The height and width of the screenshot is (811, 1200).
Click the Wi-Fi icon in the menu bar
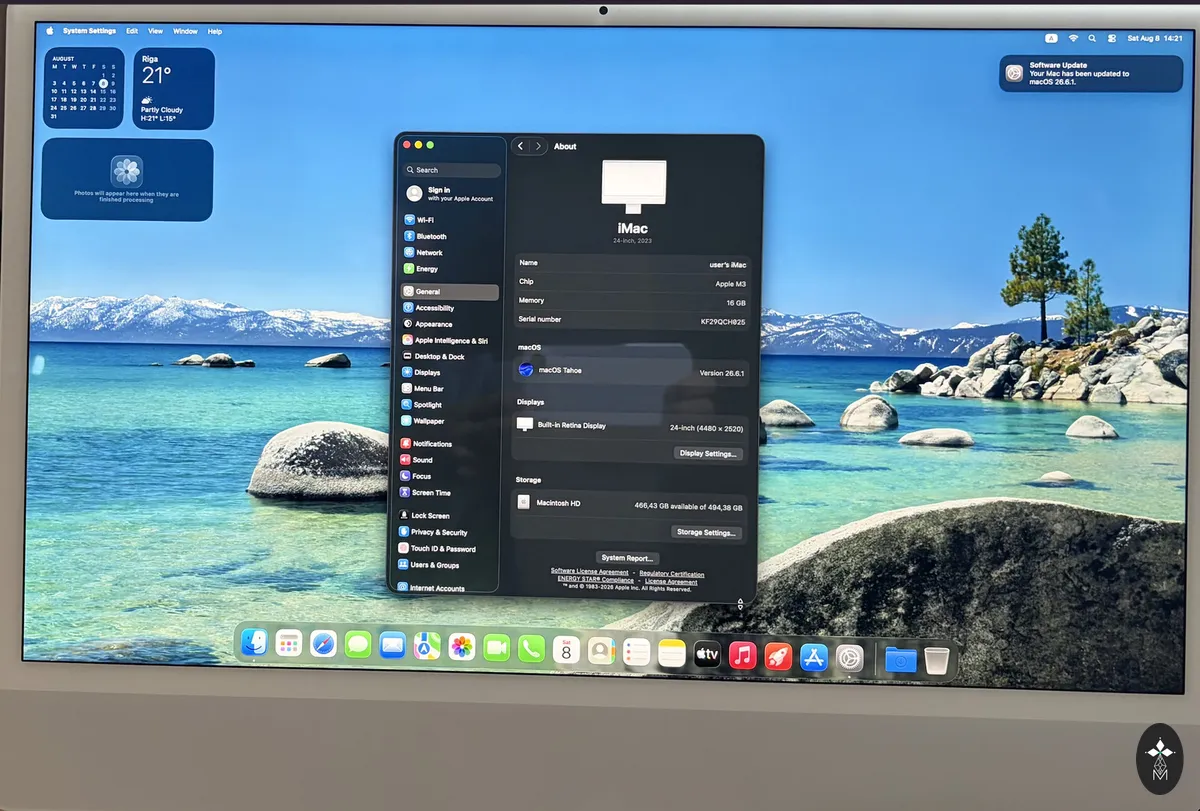click(1073, 38)
